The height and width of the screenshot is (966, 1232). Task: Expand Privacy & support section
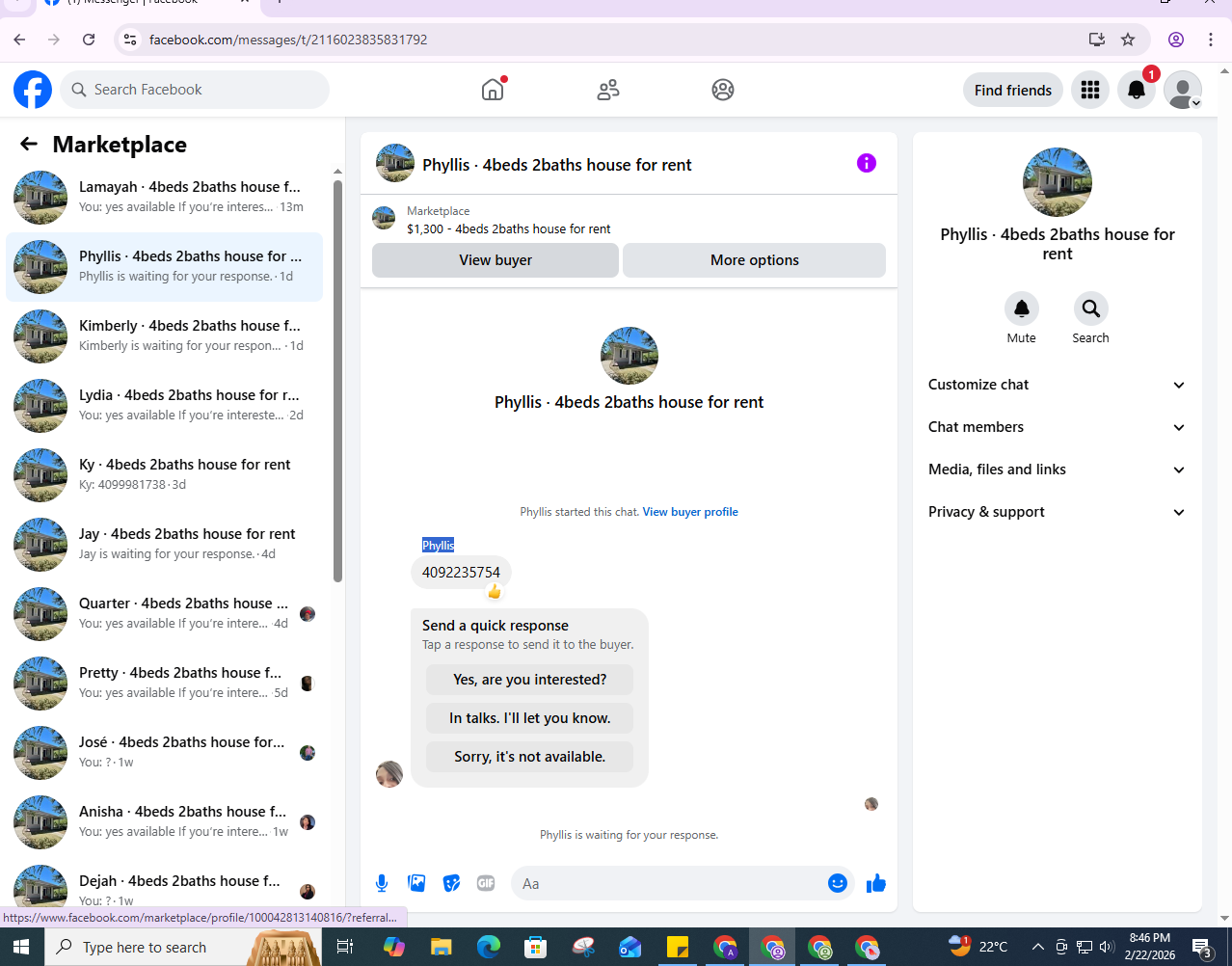(1057, 512)
